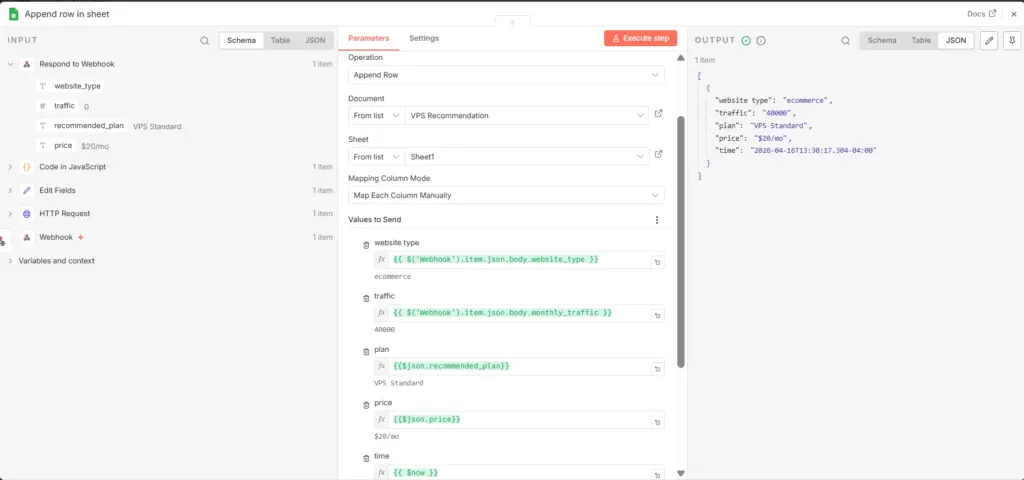Click the output success checkmark icon
This screenshot has width=1024, height=480.
click(x=746, y=40)
